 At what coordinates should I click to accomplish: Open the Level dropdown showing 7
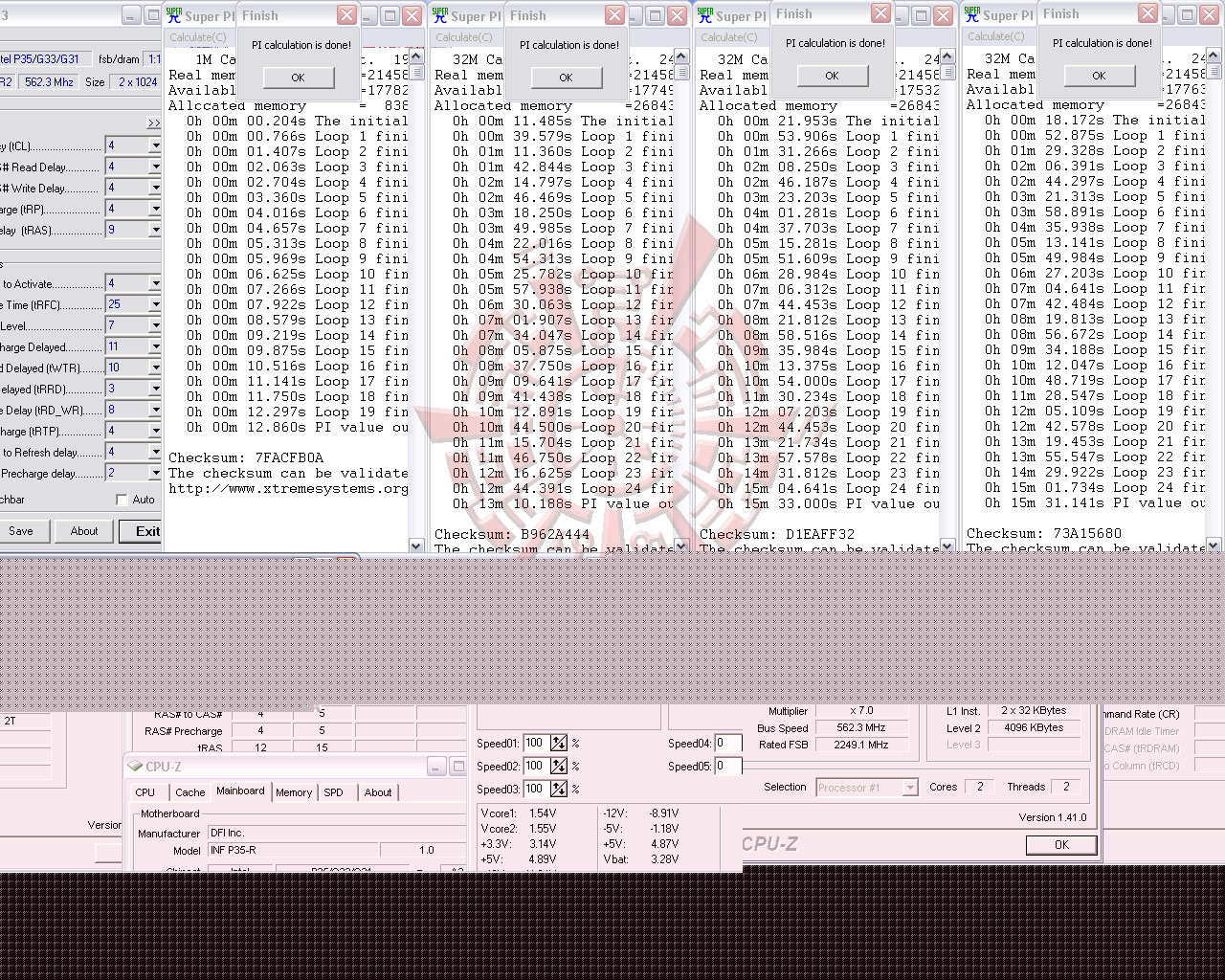pos(155,325)
